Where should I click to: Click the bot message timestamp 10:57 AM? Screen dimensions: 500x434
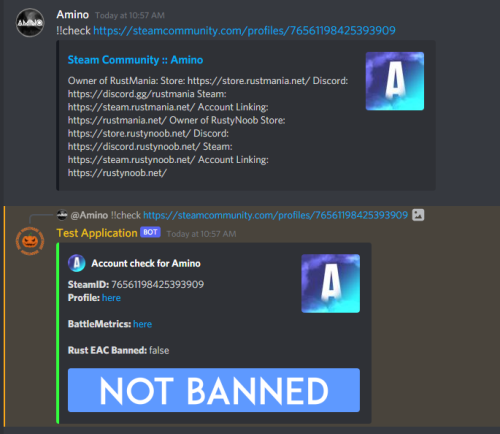201,234
